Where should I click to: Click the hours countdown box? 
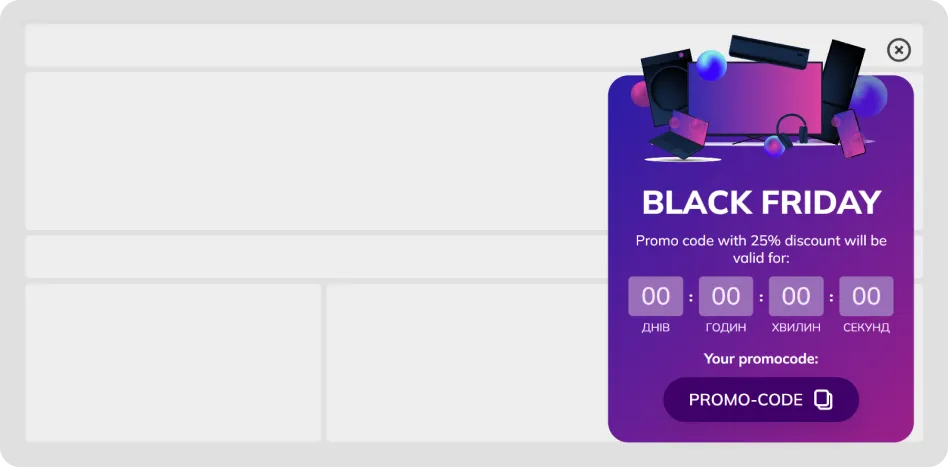tap(726, 296)
